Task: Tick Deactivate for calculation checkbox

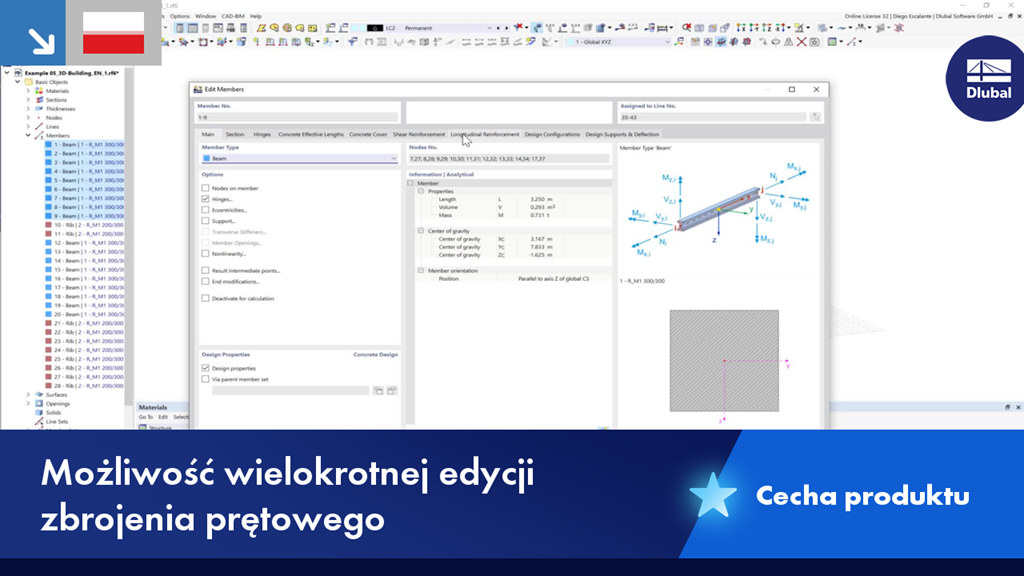Action: (x=205, y=298)
